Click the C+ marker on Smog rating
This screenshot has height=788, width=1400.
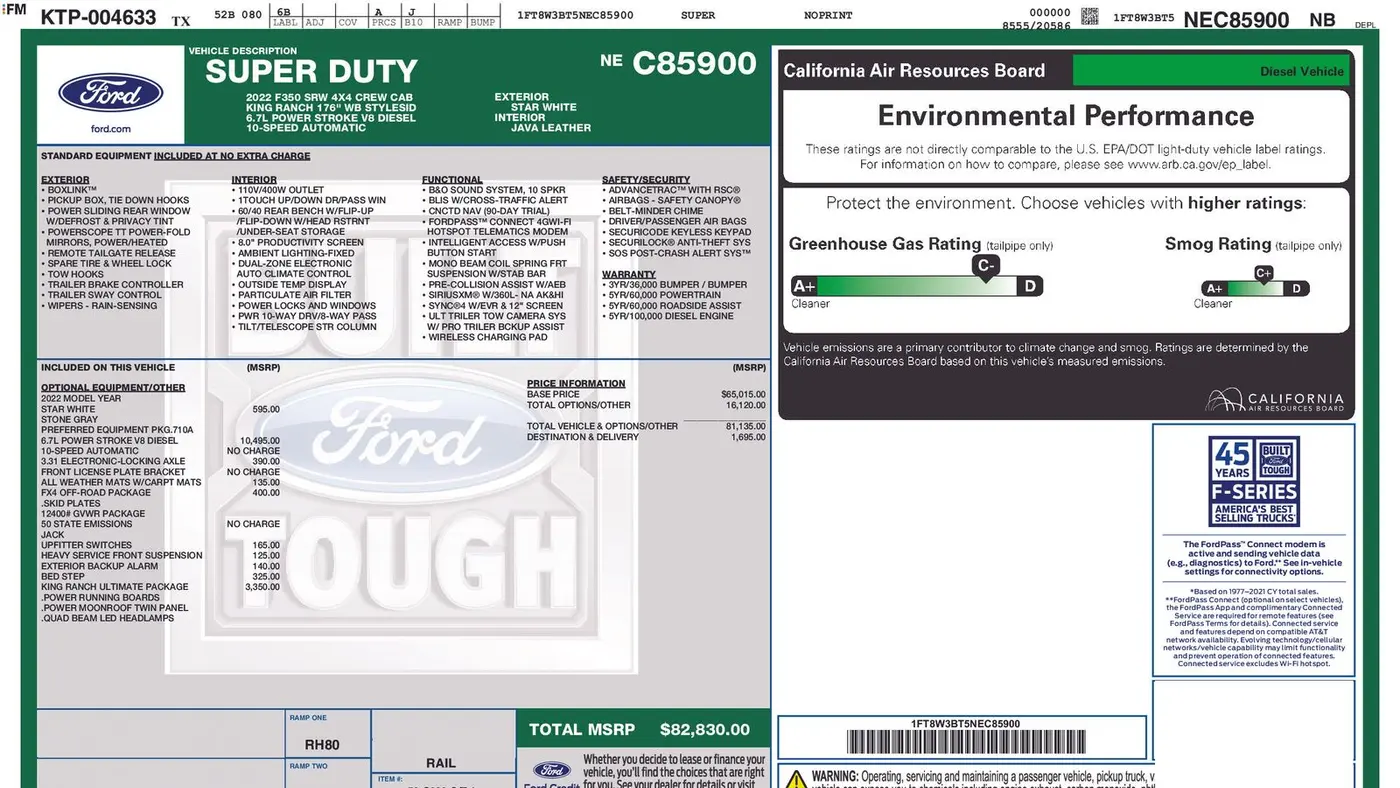point(1264,273)
